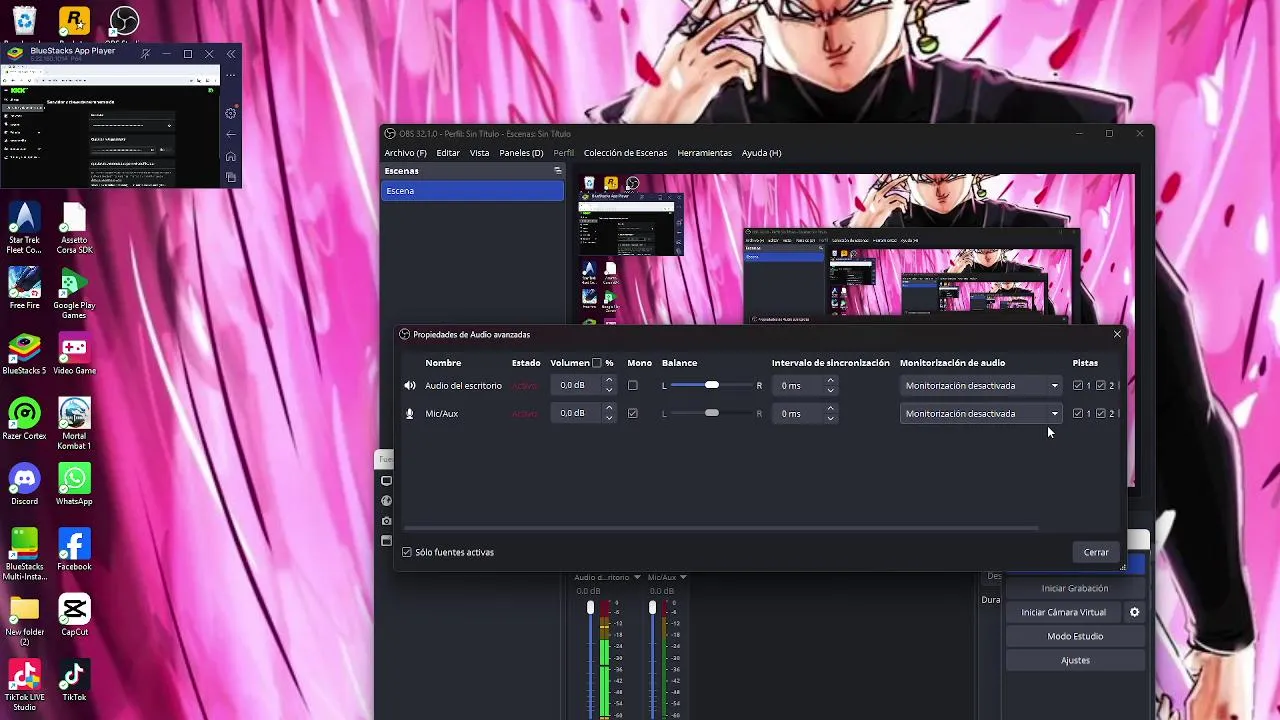This screenshot has height=720, width=1280.
Task: Click balance slider for Audio del escritorio
Action: click(711, 386)
